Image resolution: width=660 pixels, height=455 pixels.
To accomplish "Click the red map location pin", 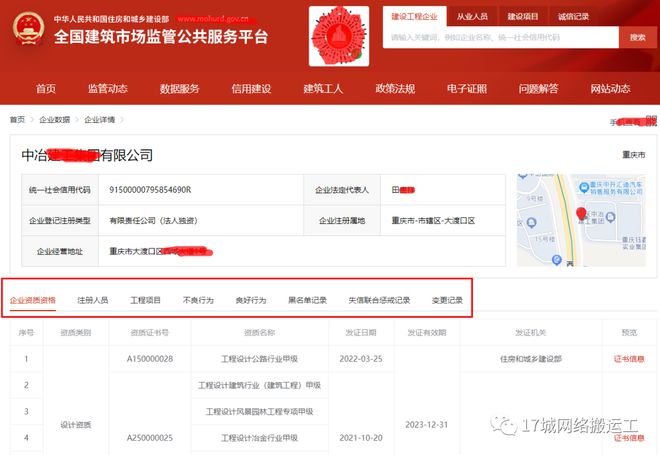I will click(581, 214).
